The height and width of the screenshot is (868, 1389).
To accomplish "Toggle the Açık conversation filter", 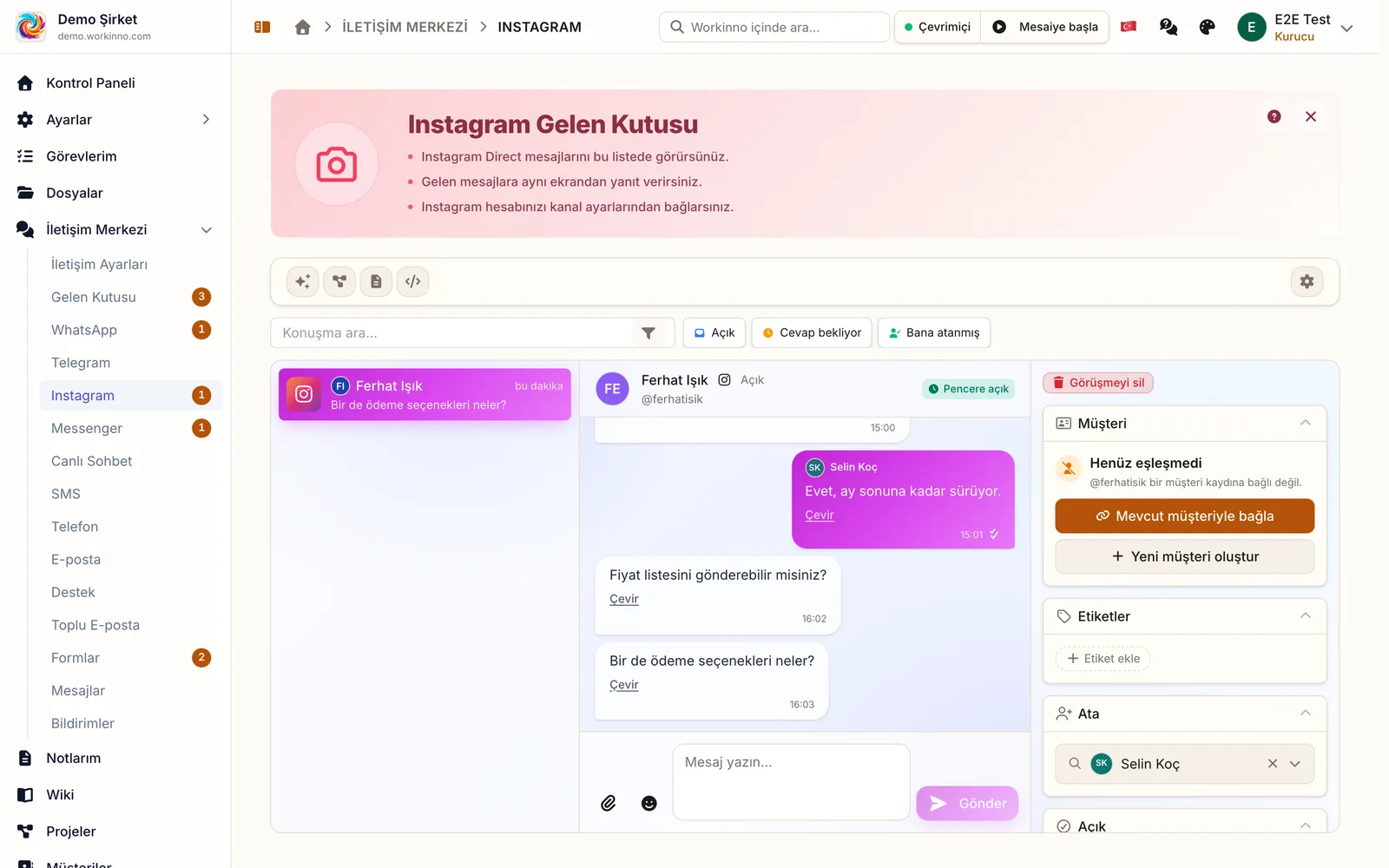I will click(714, 332).
